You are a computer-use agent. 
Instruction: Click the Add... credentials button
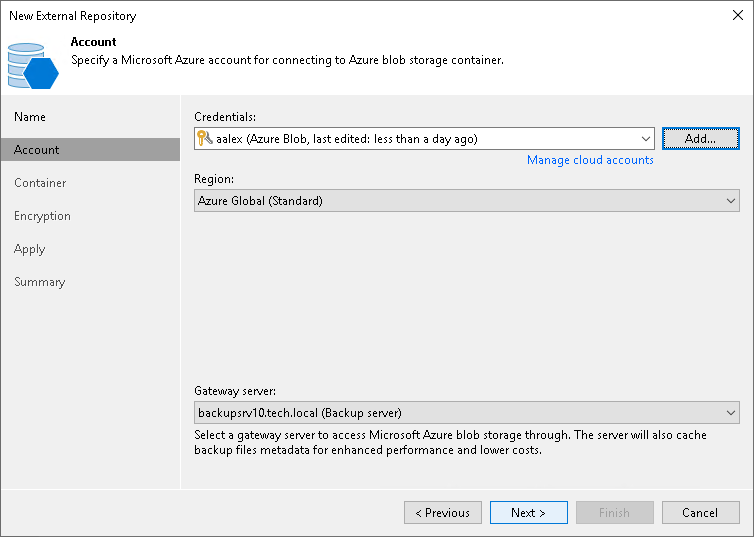700,139
